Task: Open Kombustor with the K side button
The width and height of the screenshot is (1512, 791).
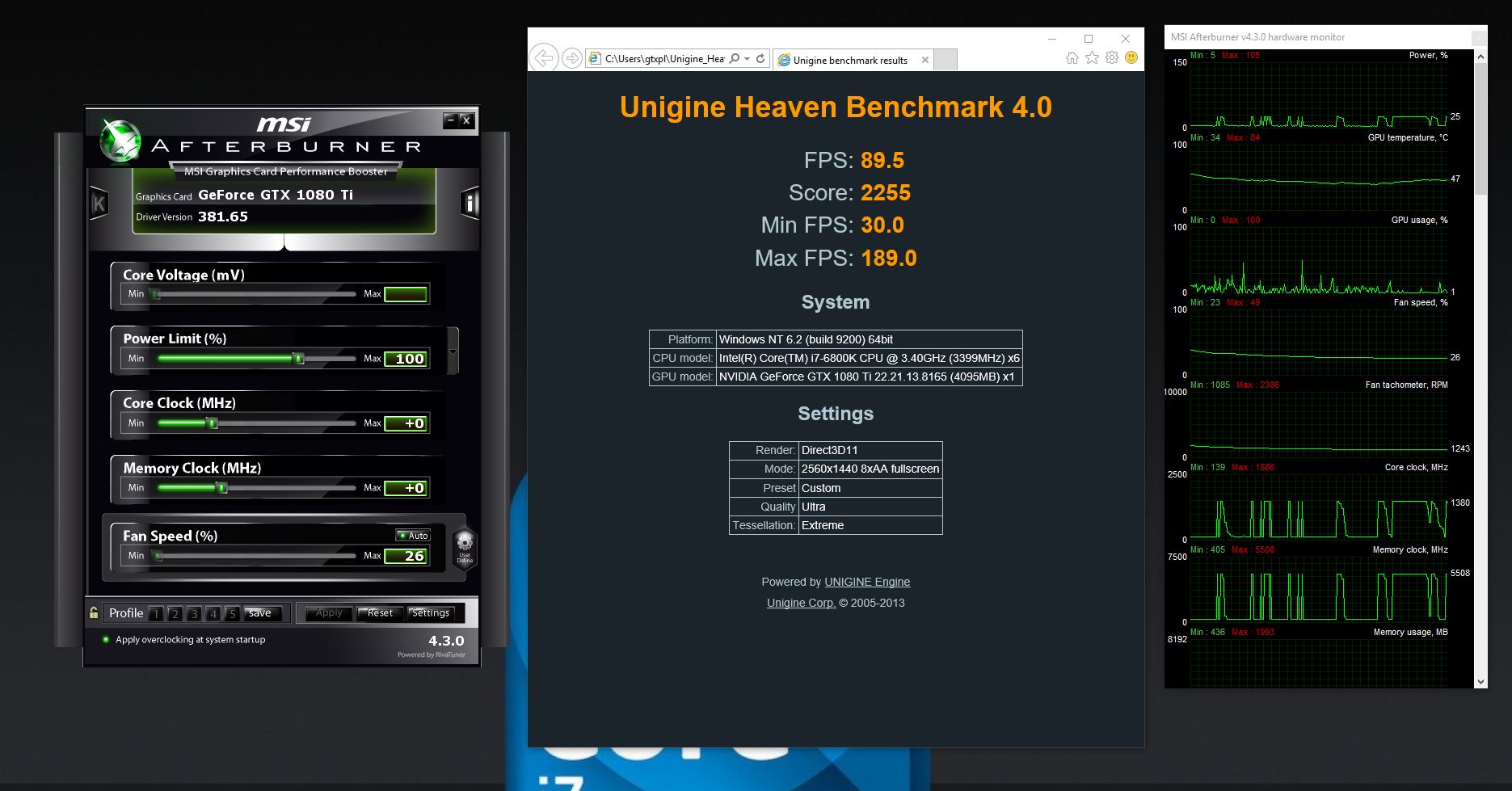Action: [x=99, y=204]
